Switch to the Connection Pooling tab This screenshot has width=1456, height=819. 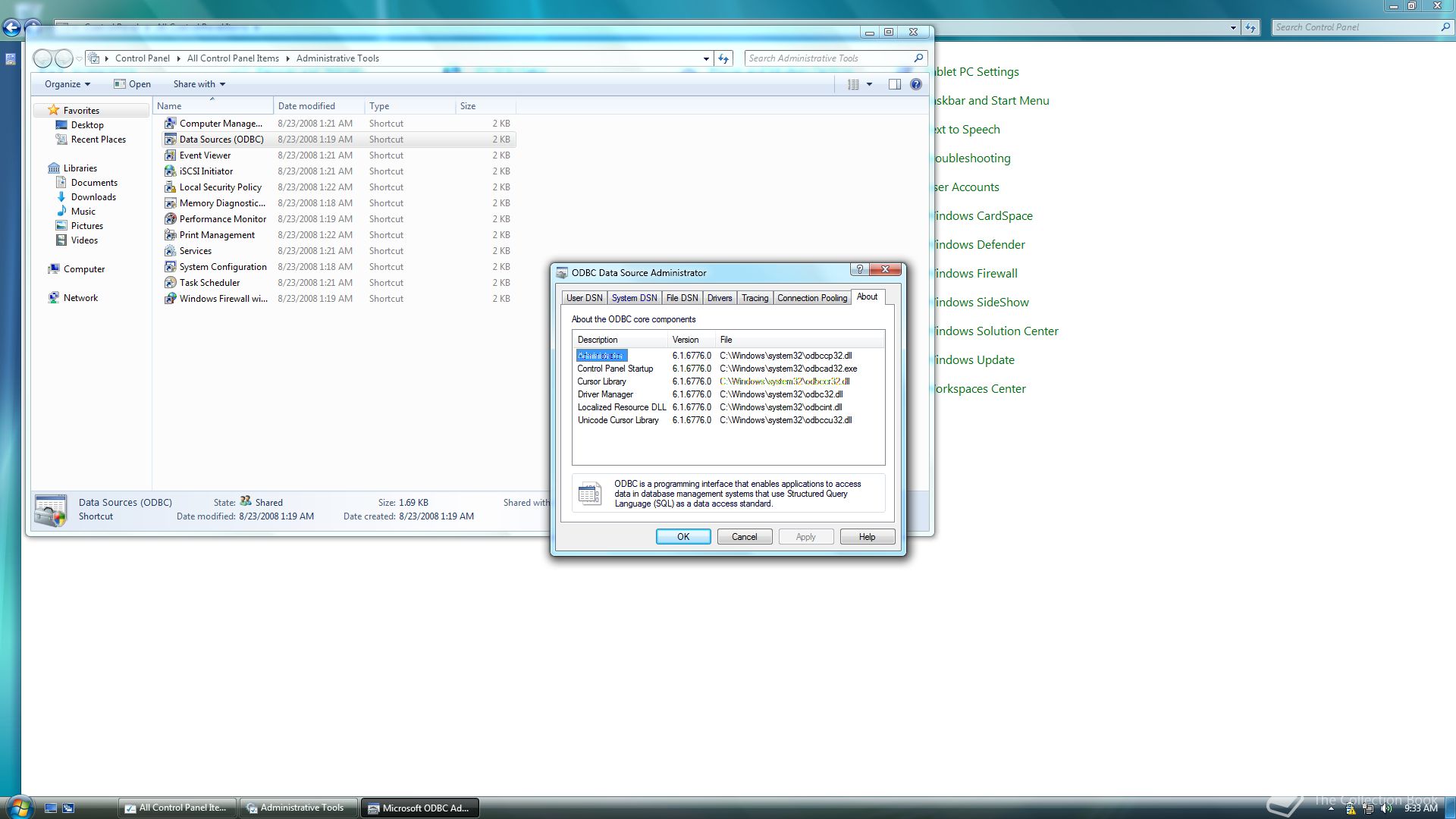[812, 298]
